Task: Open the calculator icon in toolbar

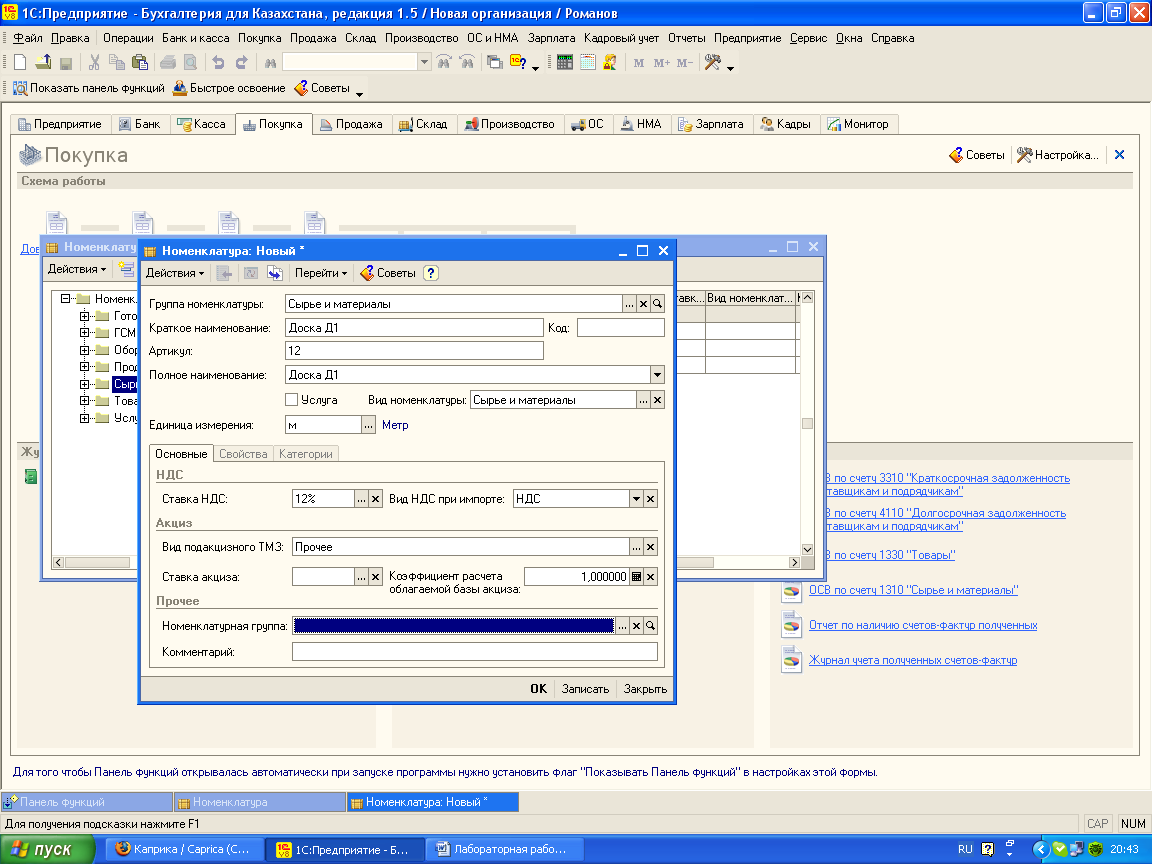Action: 564,63
